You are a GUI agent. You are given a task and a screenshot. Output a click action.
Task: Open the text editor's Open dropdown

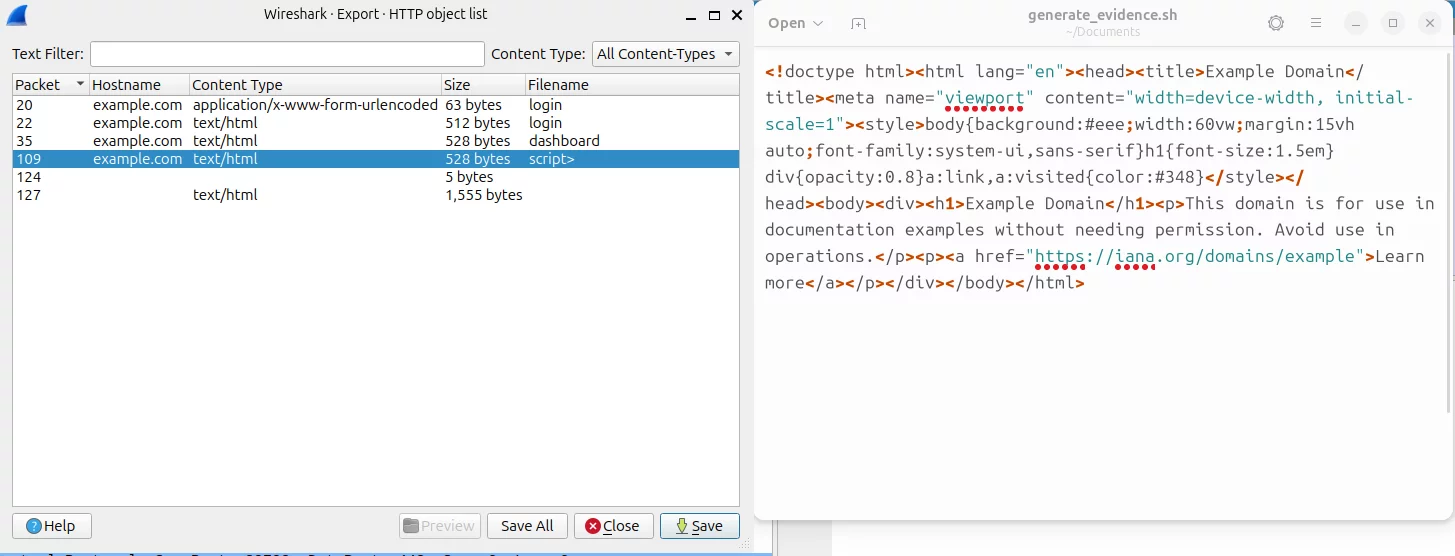(796, 23)
